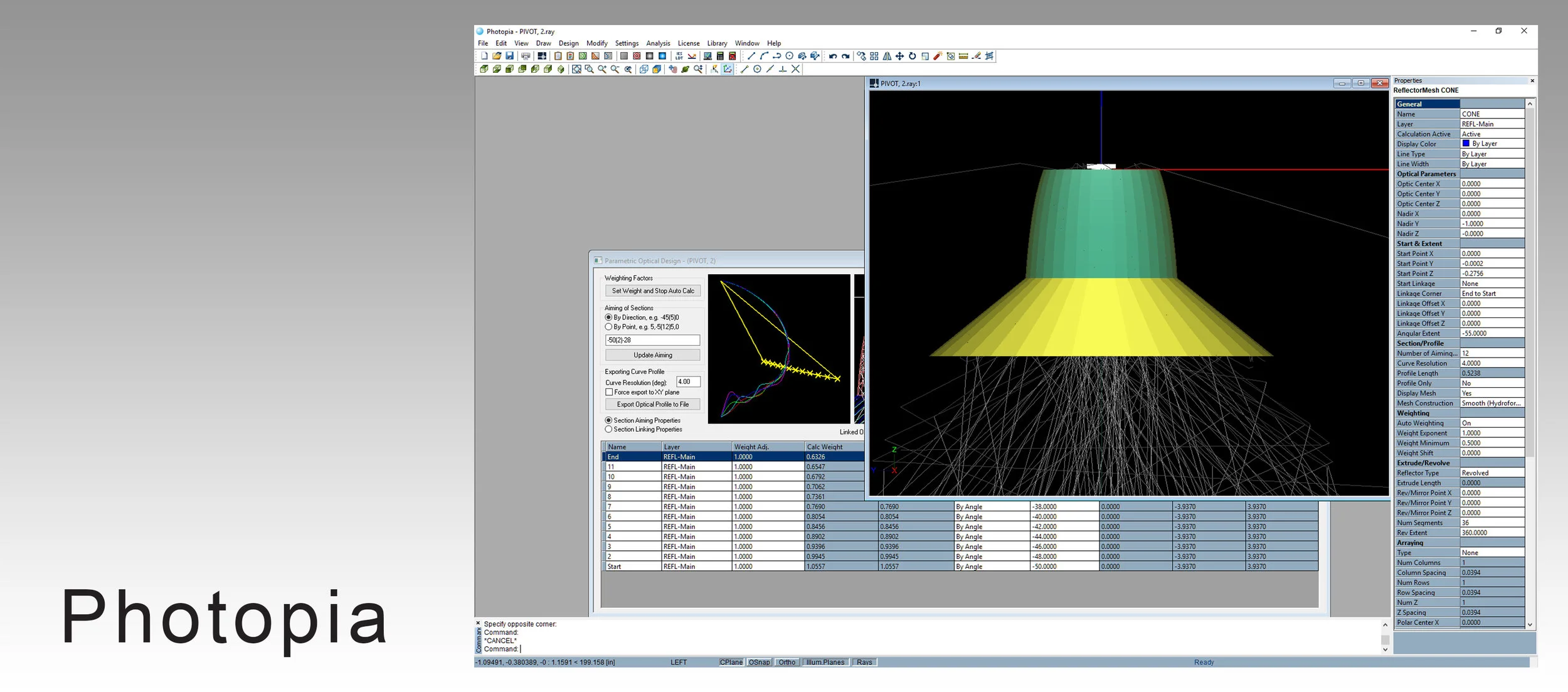Minimize the PIVOT, 2.ray:1 view window

click(1342, 83)
